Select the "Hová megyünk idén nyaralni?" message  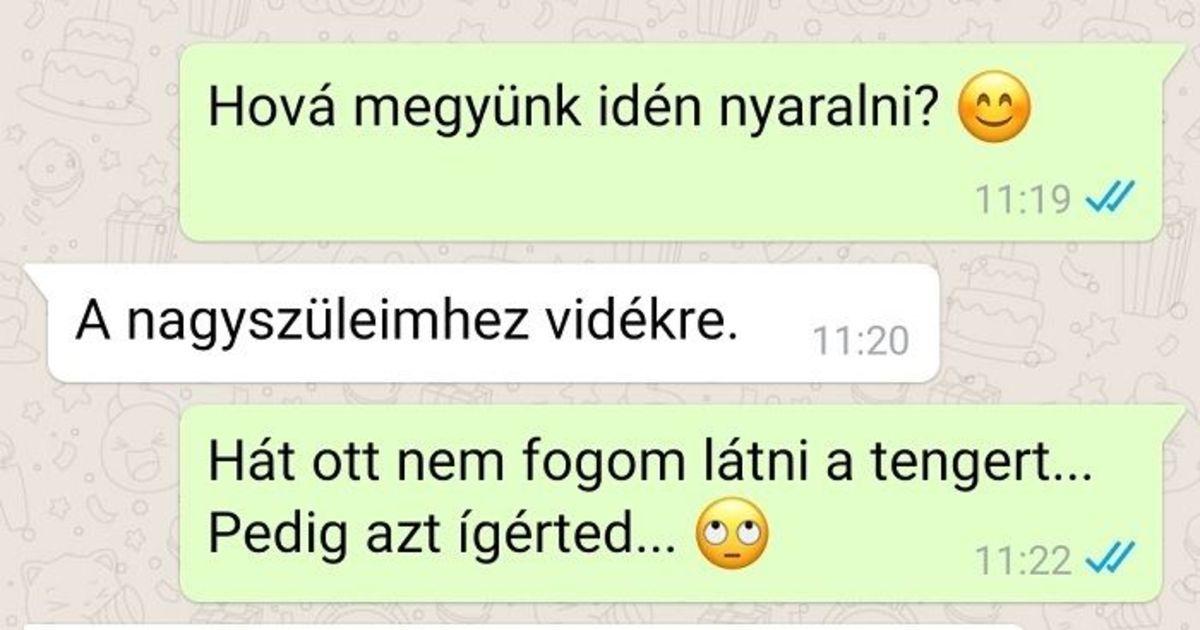pos(672,143)
